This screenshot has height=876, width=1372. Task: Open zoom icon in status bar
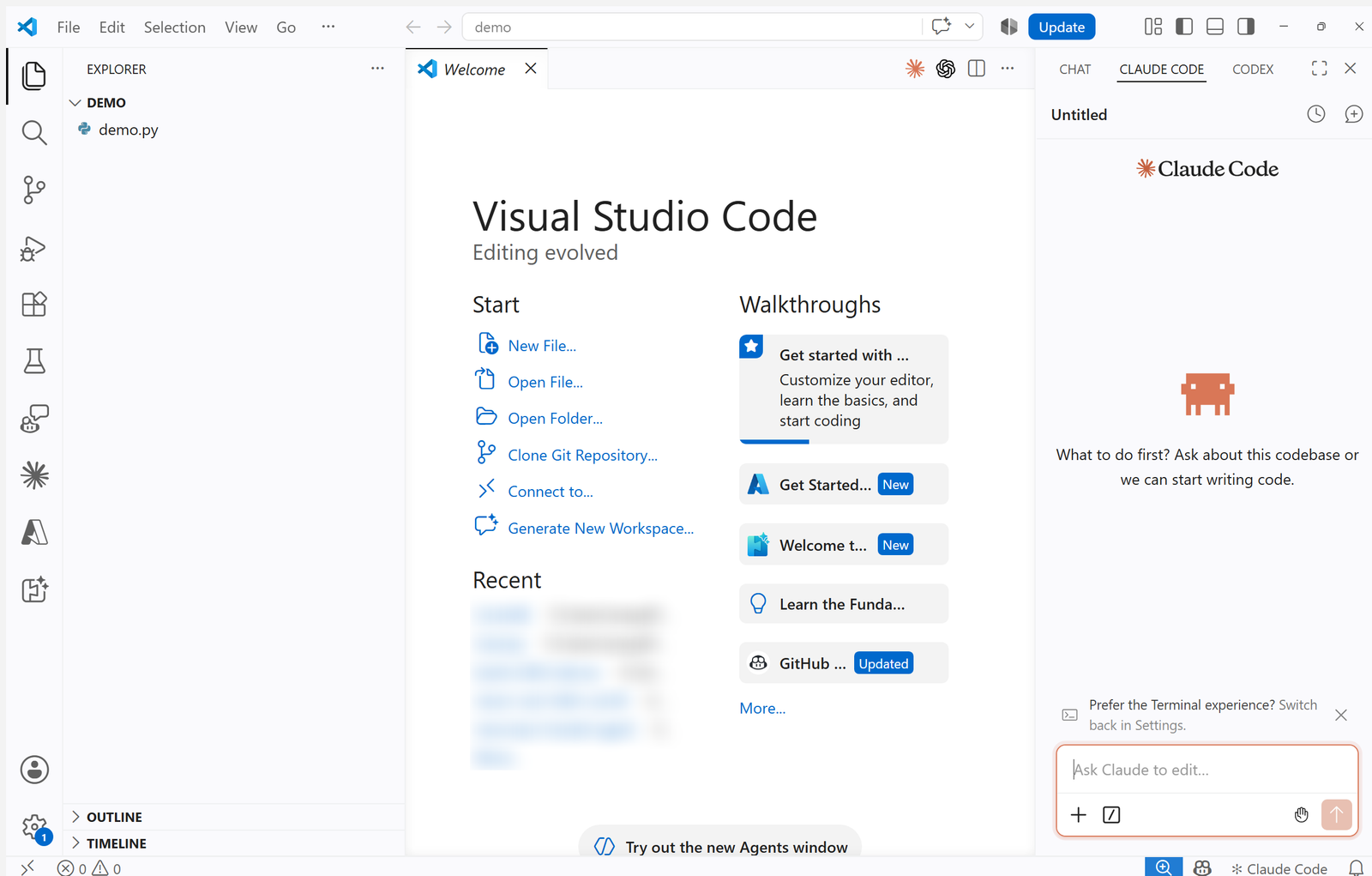pos(1164,867)
